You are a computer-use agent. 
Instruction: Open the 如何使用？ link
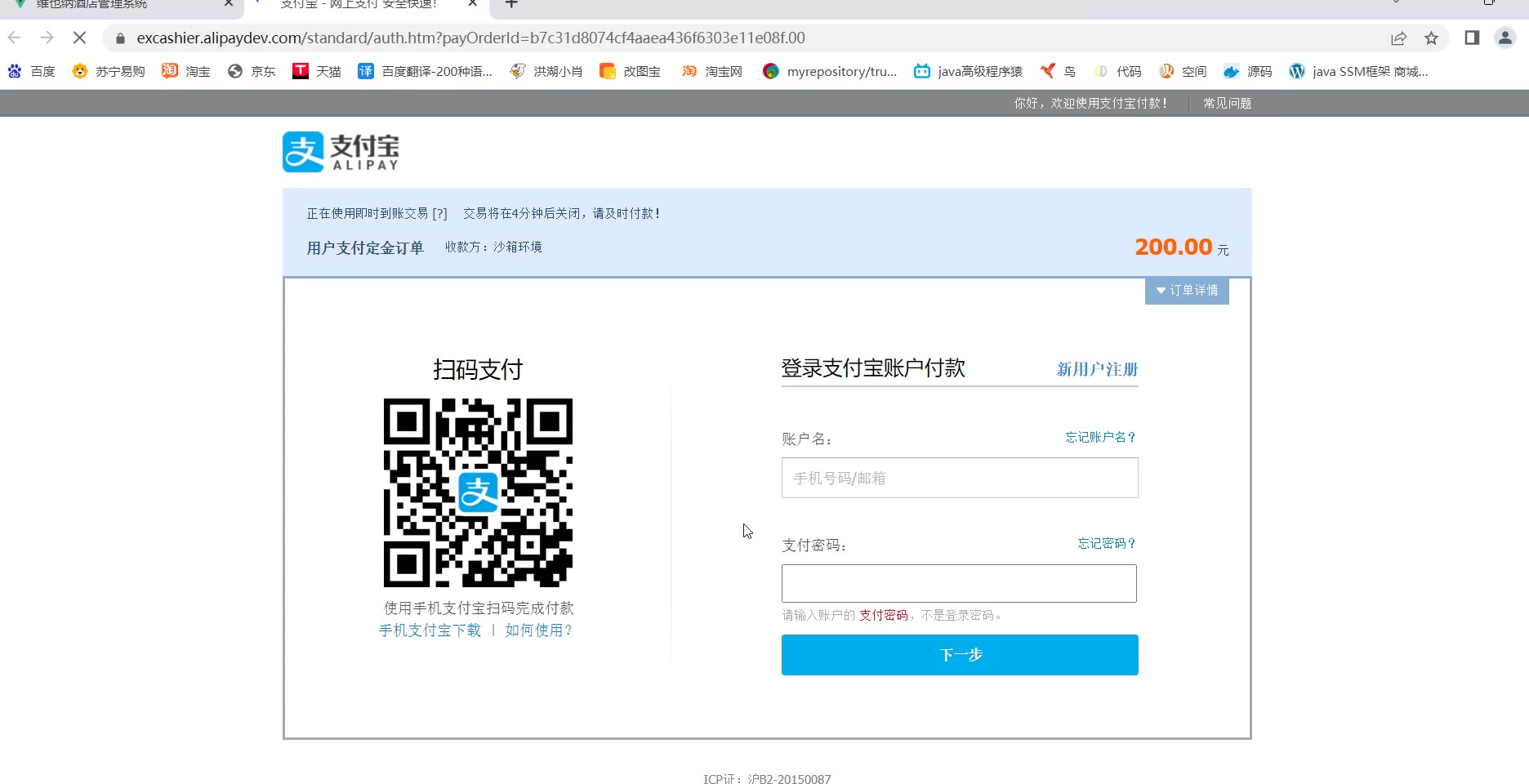coord(539,630)
